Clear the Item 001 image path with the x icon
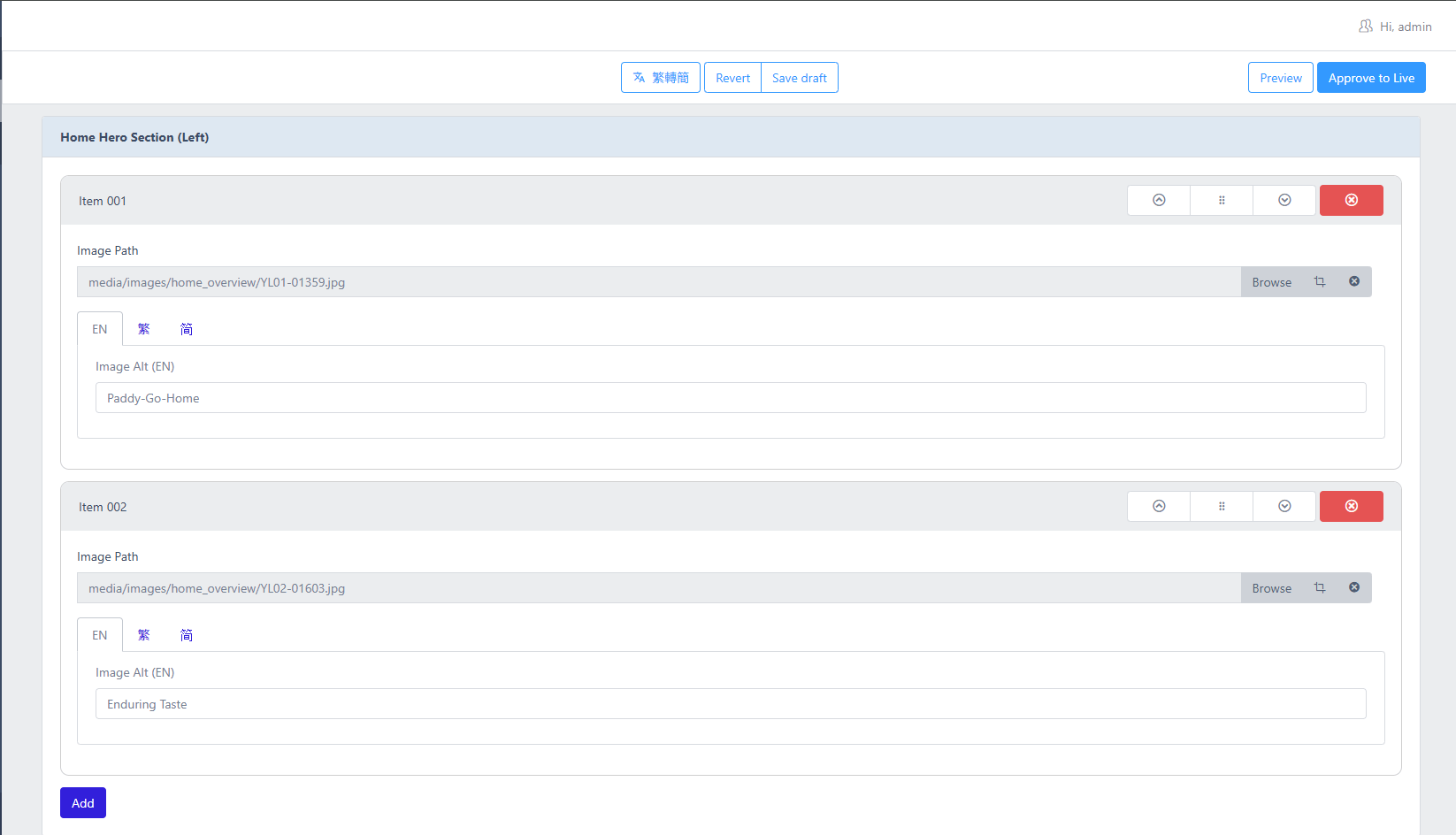 point(1354,281)
